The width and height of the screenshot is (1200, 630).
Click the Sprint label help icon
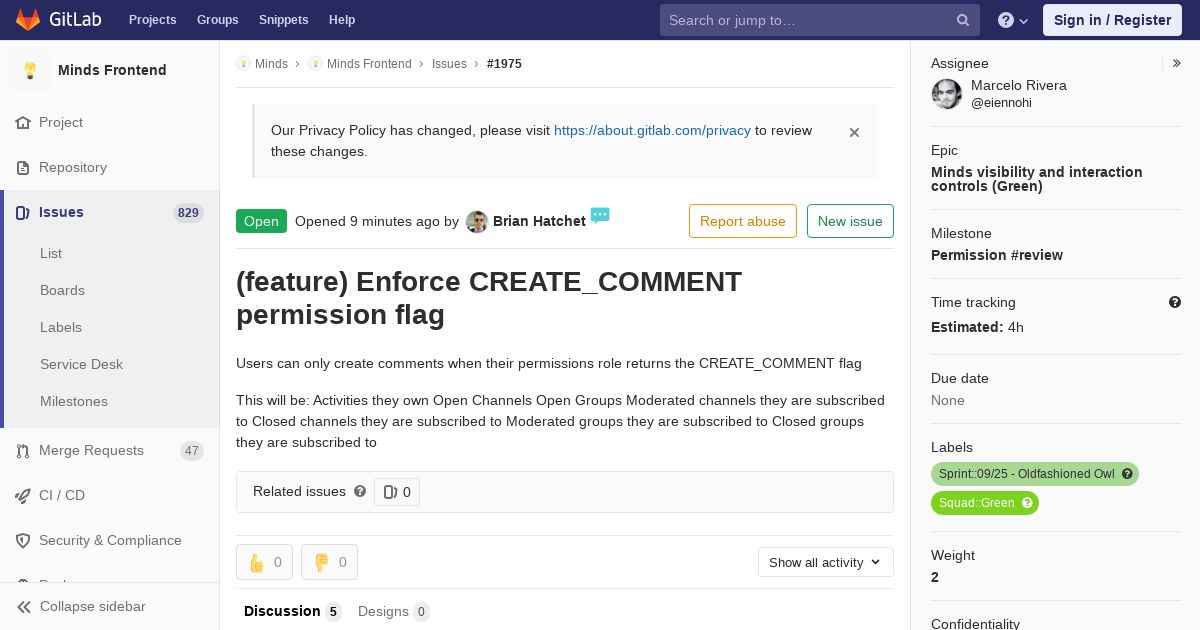(x=1127, y=474)
